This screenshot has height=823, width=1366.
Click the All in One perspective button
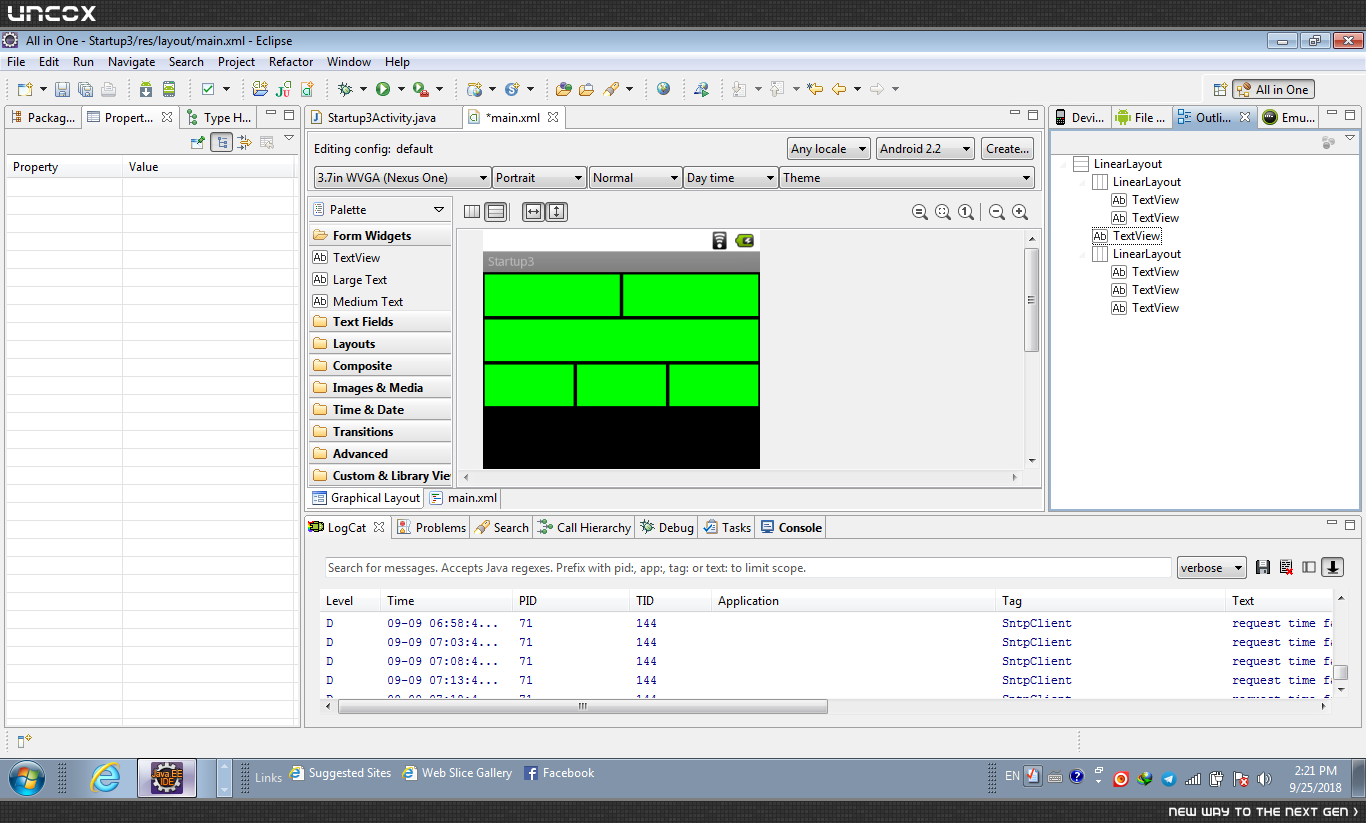click(x=1273, y=90)
